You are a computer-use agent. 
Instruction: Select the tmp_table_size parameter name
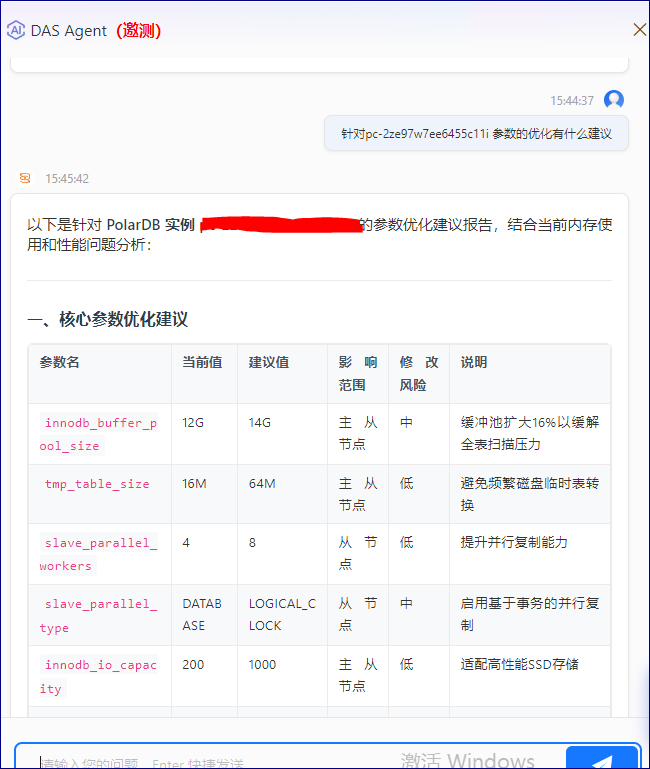[97, 484]
